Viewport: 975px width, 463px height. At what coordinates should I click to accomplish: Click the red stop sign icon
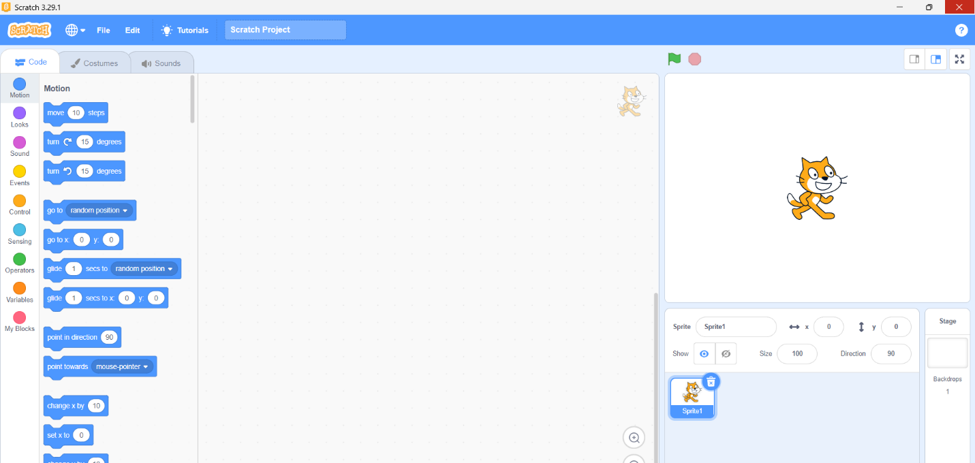[695, 59]
